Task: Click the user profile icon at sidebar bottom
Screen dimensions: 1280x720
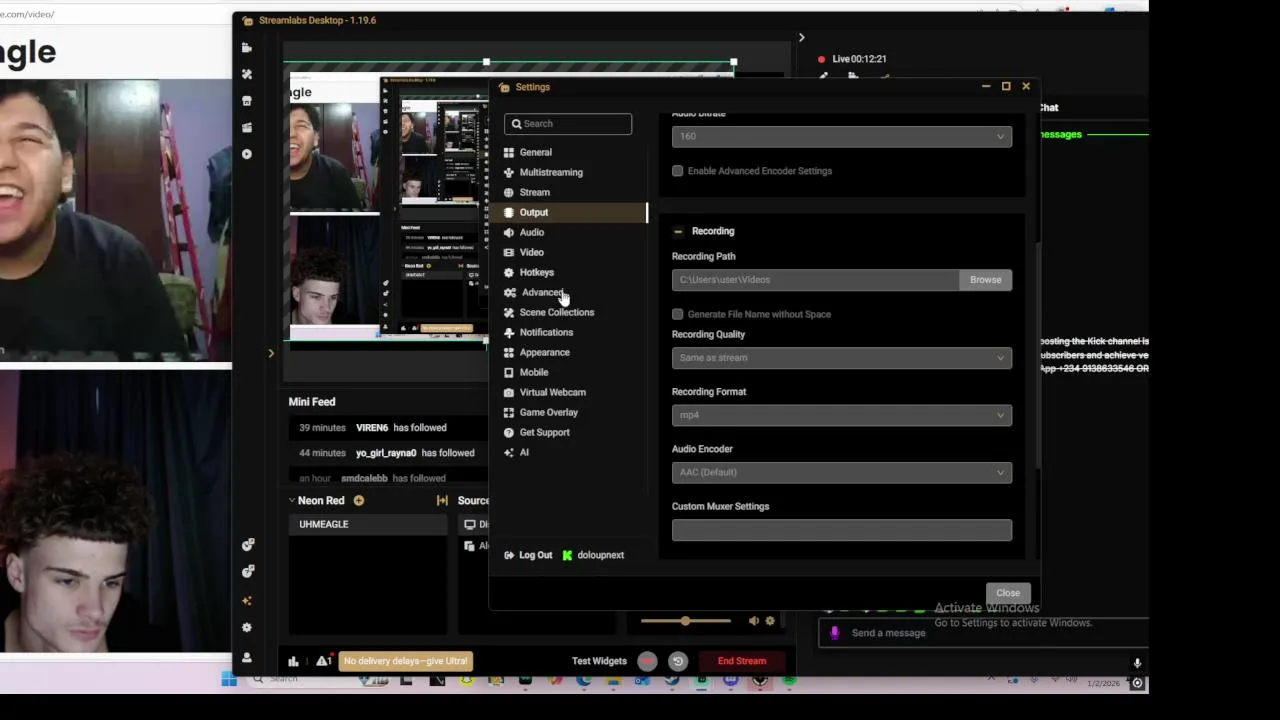Action: point(247,657)
